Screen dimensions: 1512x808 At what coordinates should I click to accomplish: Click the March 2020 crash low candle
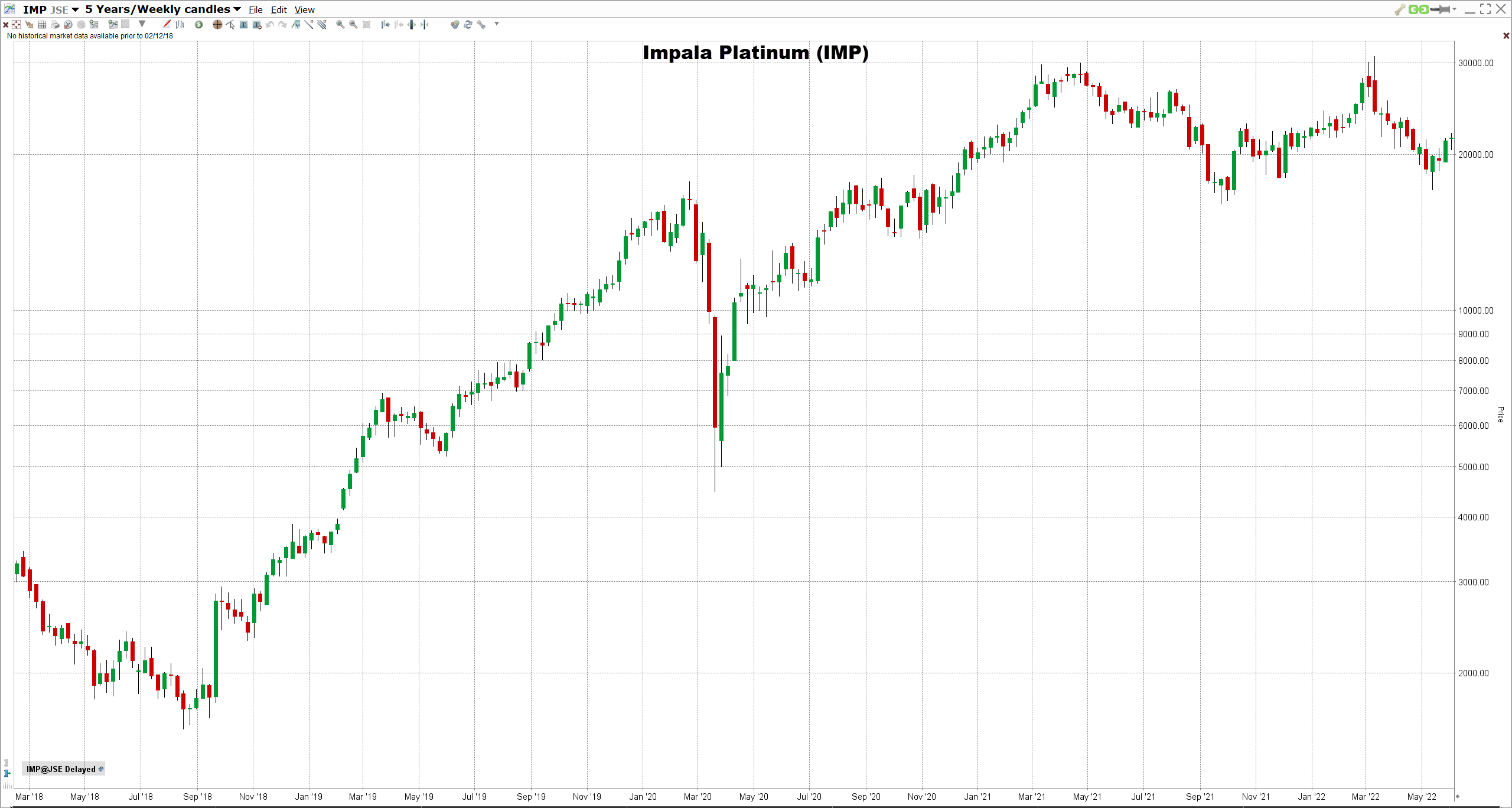click(715, 405)
